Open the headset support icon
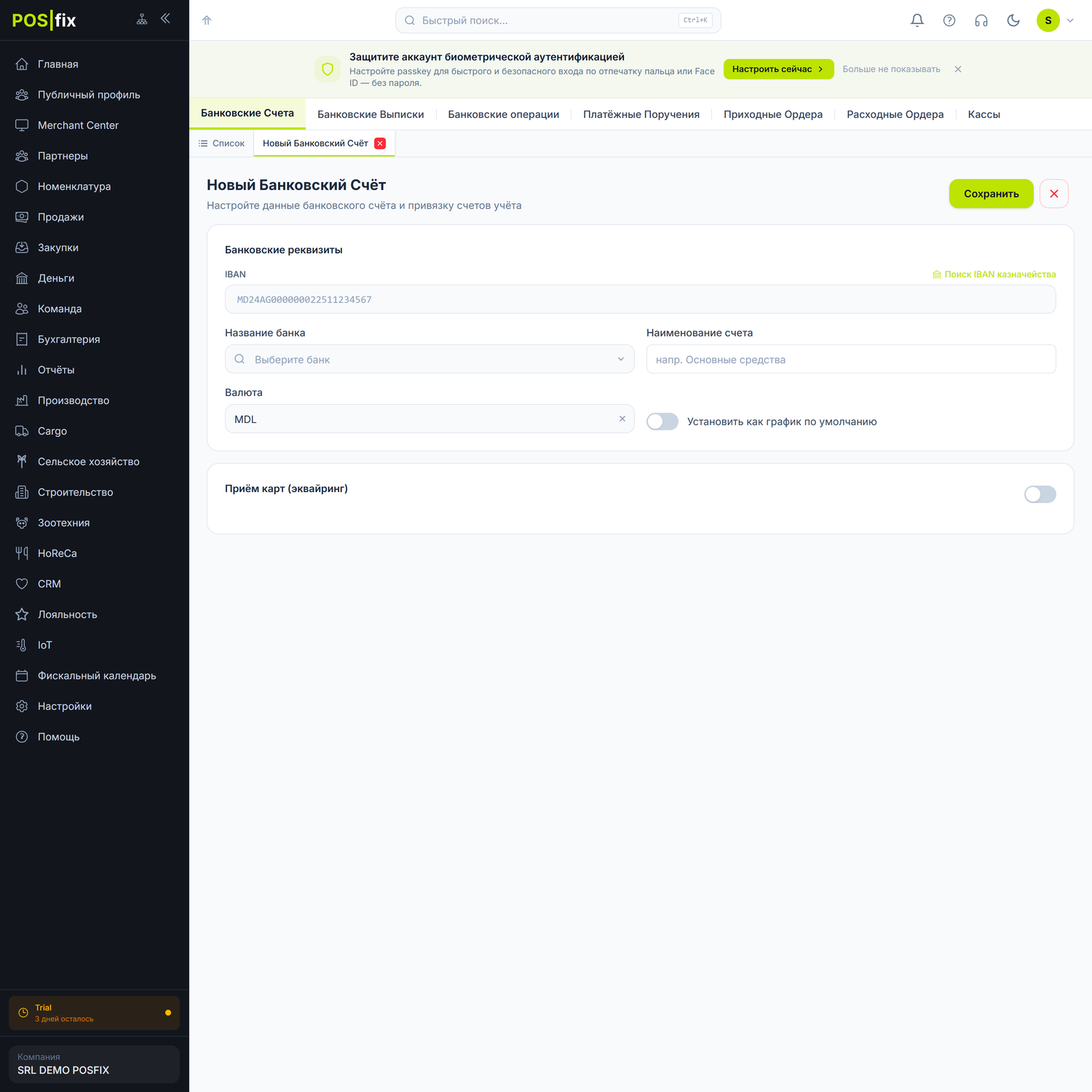The height and width of the screenshot is (1092, 1092). pos(981,20)
